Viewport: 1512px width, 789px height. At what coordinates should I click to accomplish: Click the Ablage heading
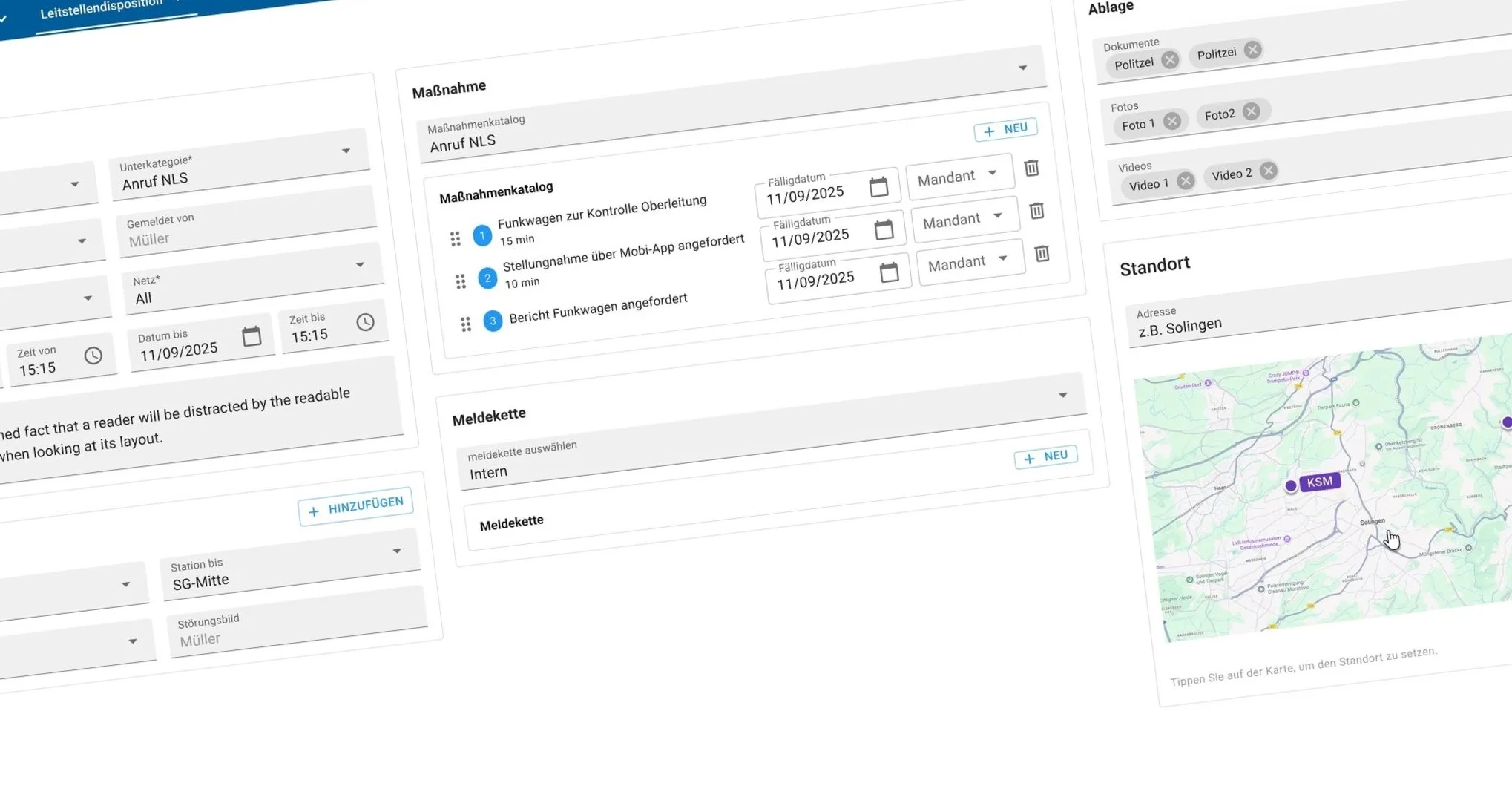click(x=1111, y=7)
